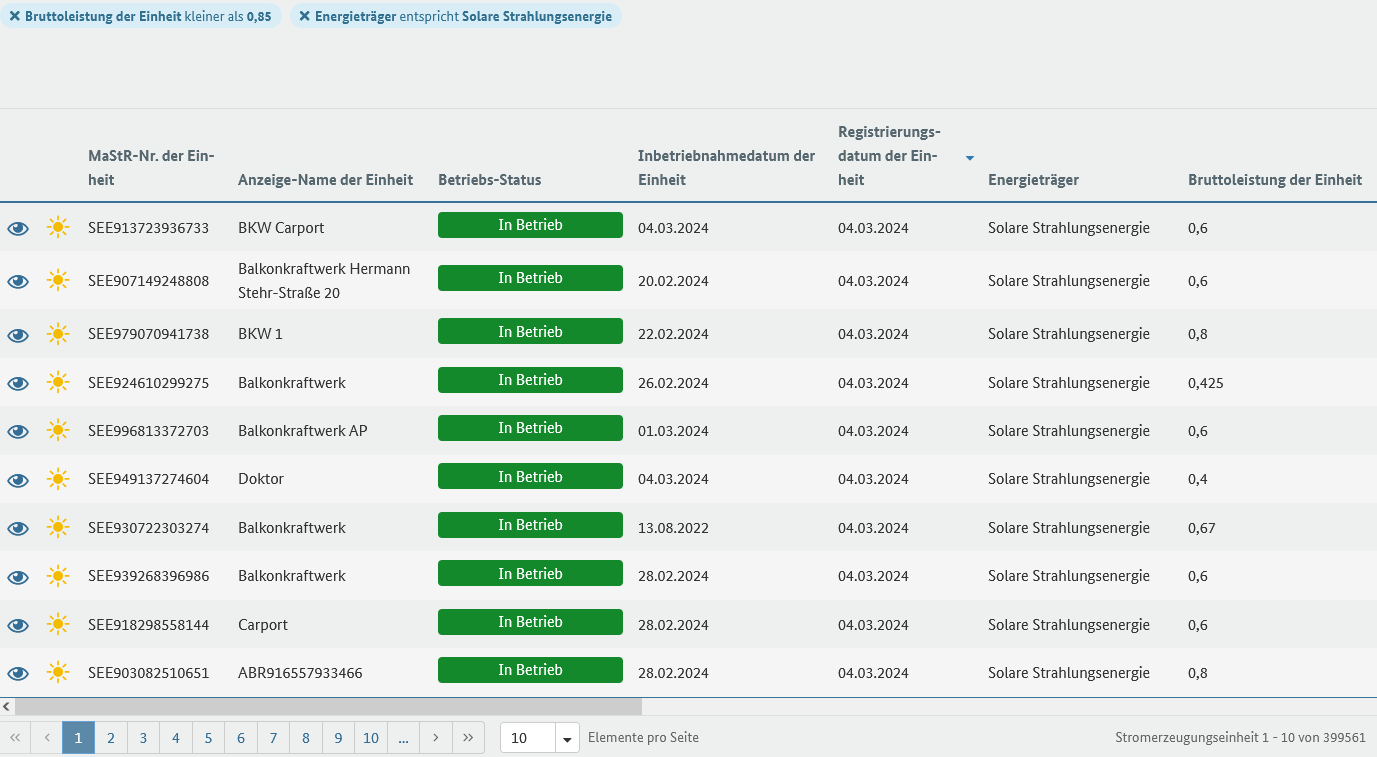
Task: View details of unit SEE979070941738
Action: click(x=18, y=334)
